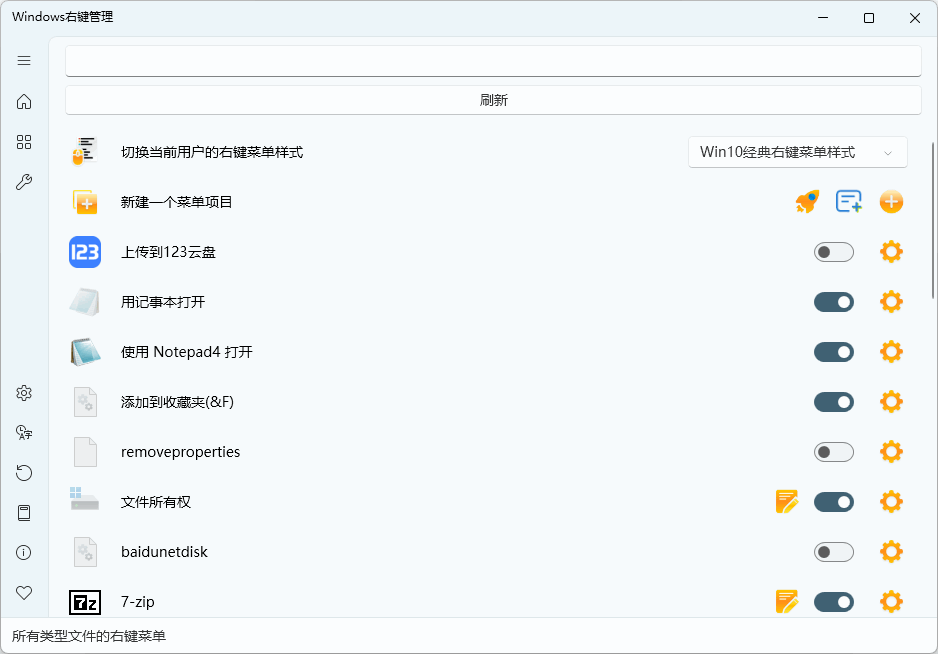Enable the removeproperties switch
The image size is (938, 654).
click(x=833, y=452)
